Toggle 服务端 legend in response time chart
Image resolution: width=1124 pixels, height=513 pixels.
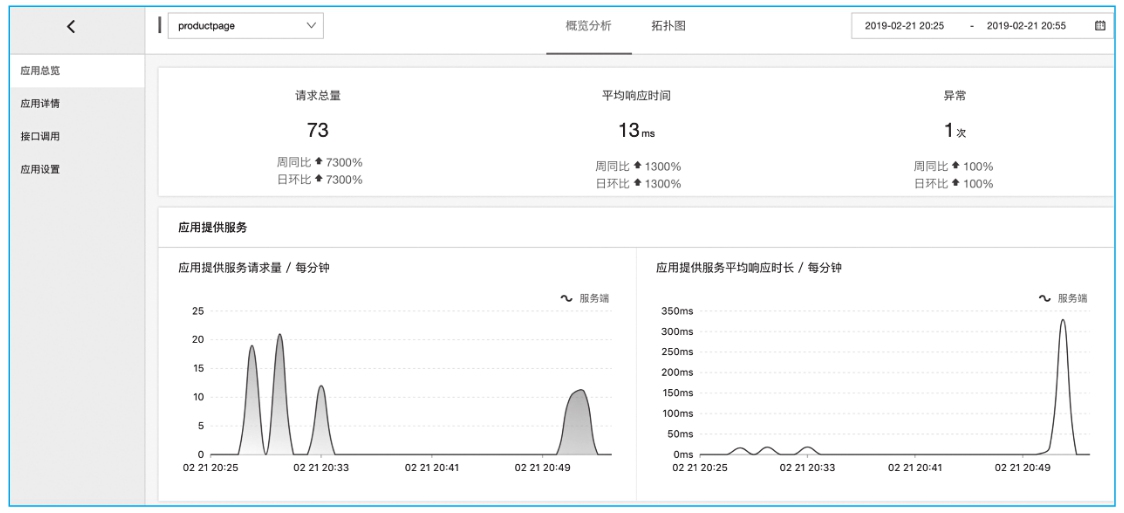(1062, 298)
